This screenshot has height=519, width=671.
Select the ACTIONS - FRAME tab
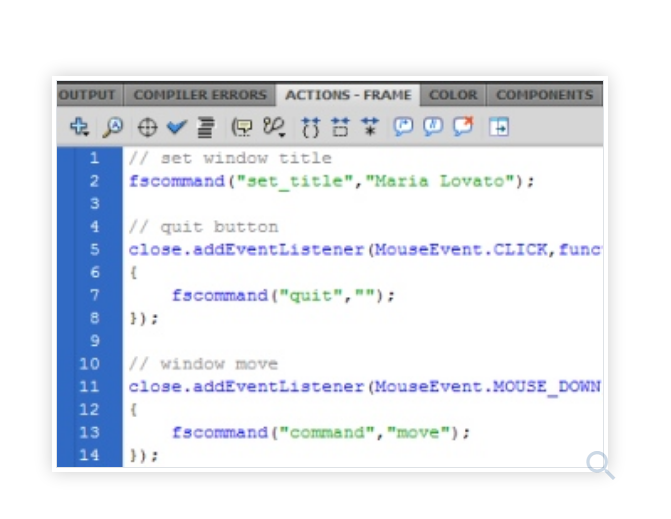point(348,95)
